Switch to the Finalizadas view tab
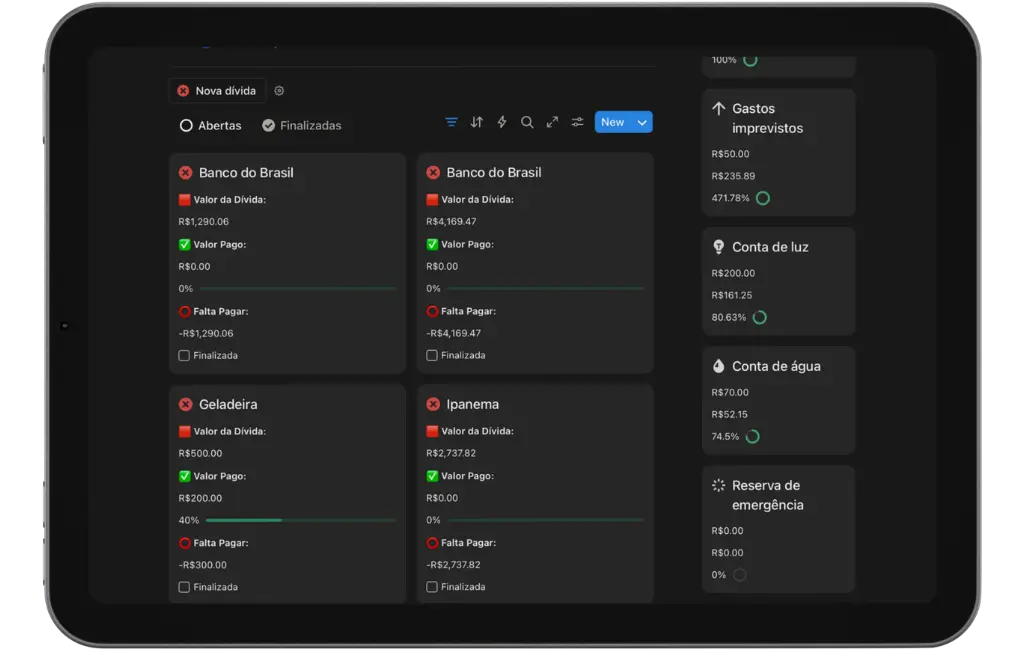 tap(302, 125)
